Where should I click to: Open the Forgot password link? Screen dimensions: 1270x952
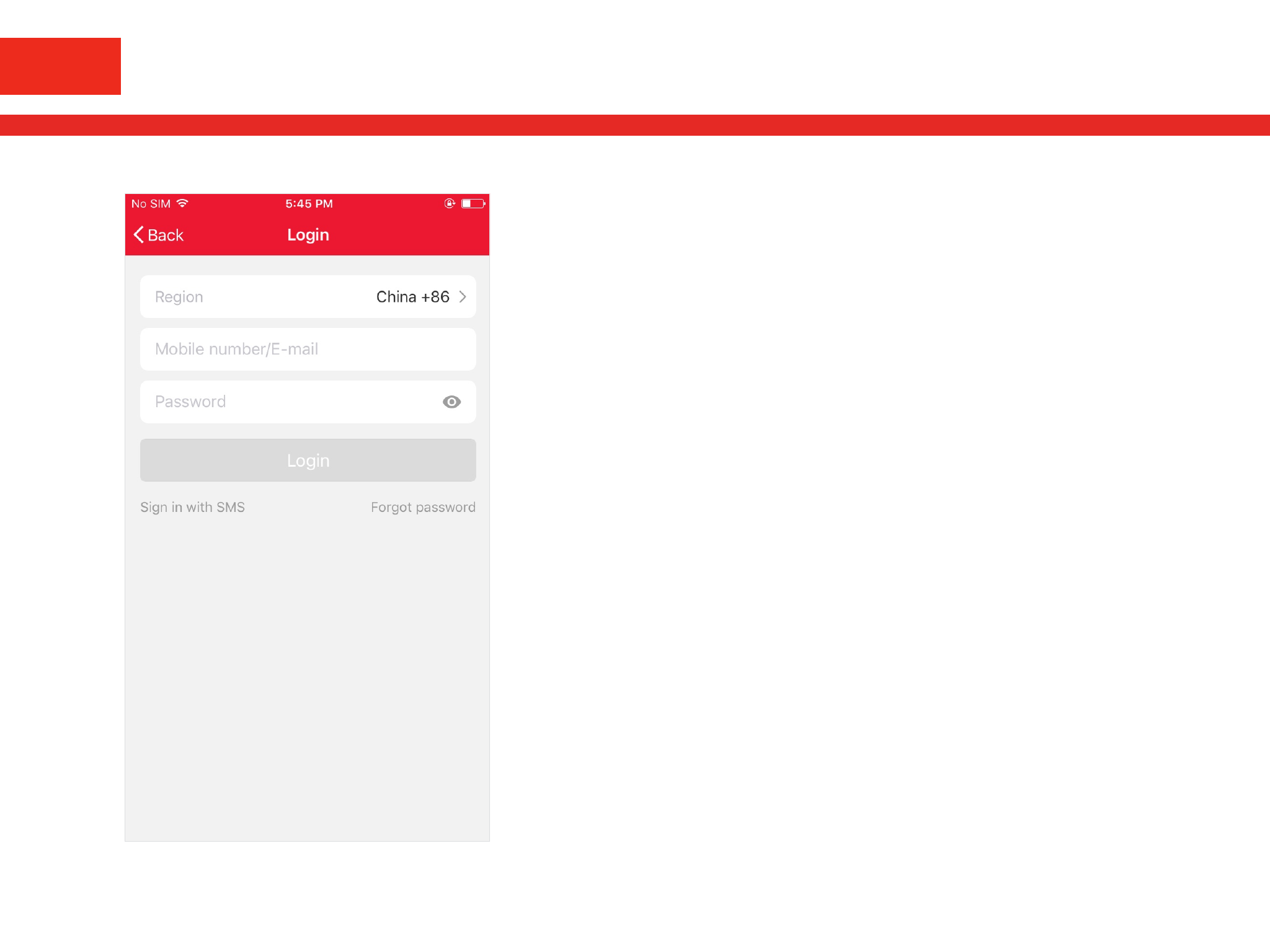pos(423,508)
